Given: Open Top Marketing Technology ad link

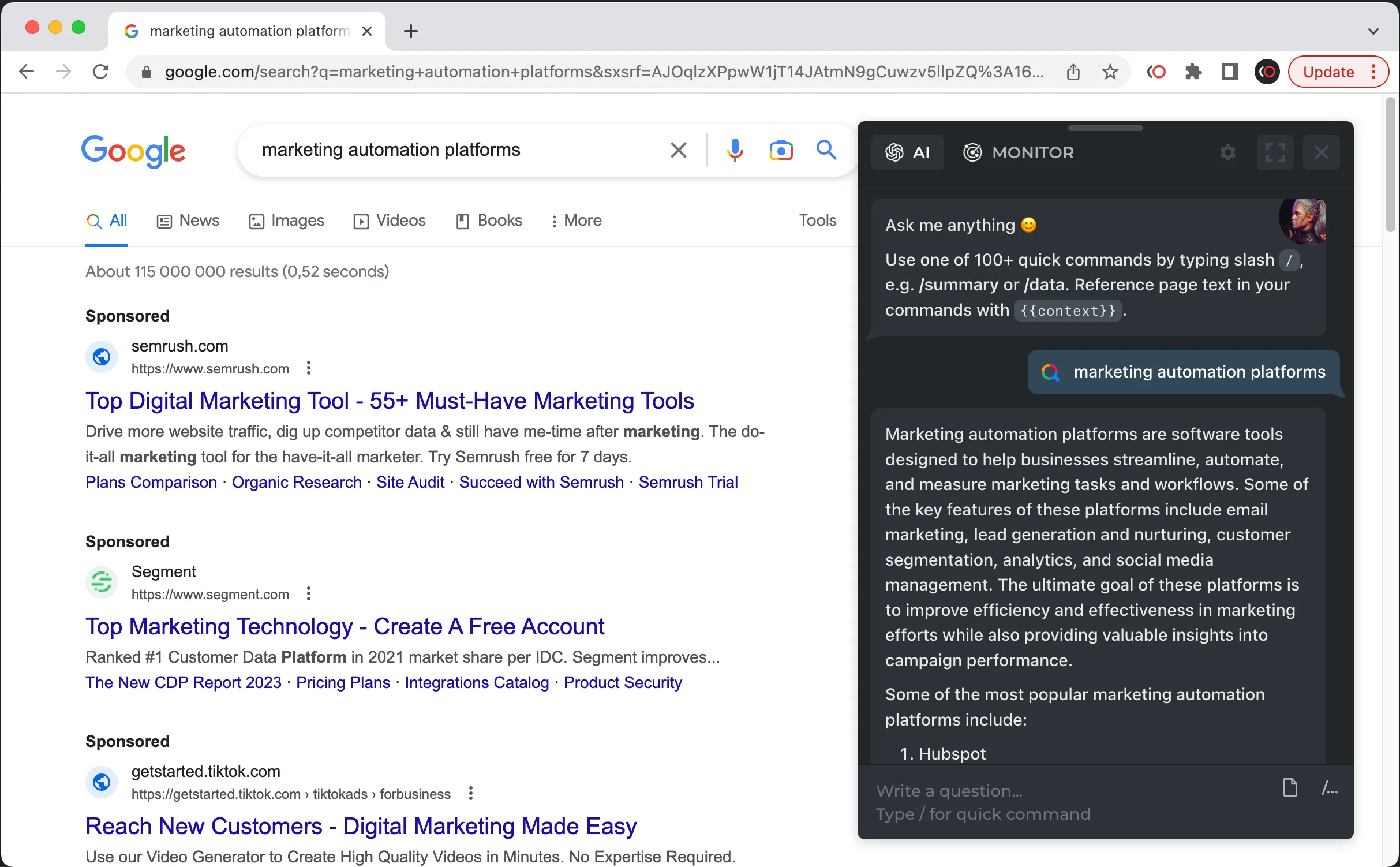Looking at the screenshot, I should pyautogui.click(x=345, y=626).
